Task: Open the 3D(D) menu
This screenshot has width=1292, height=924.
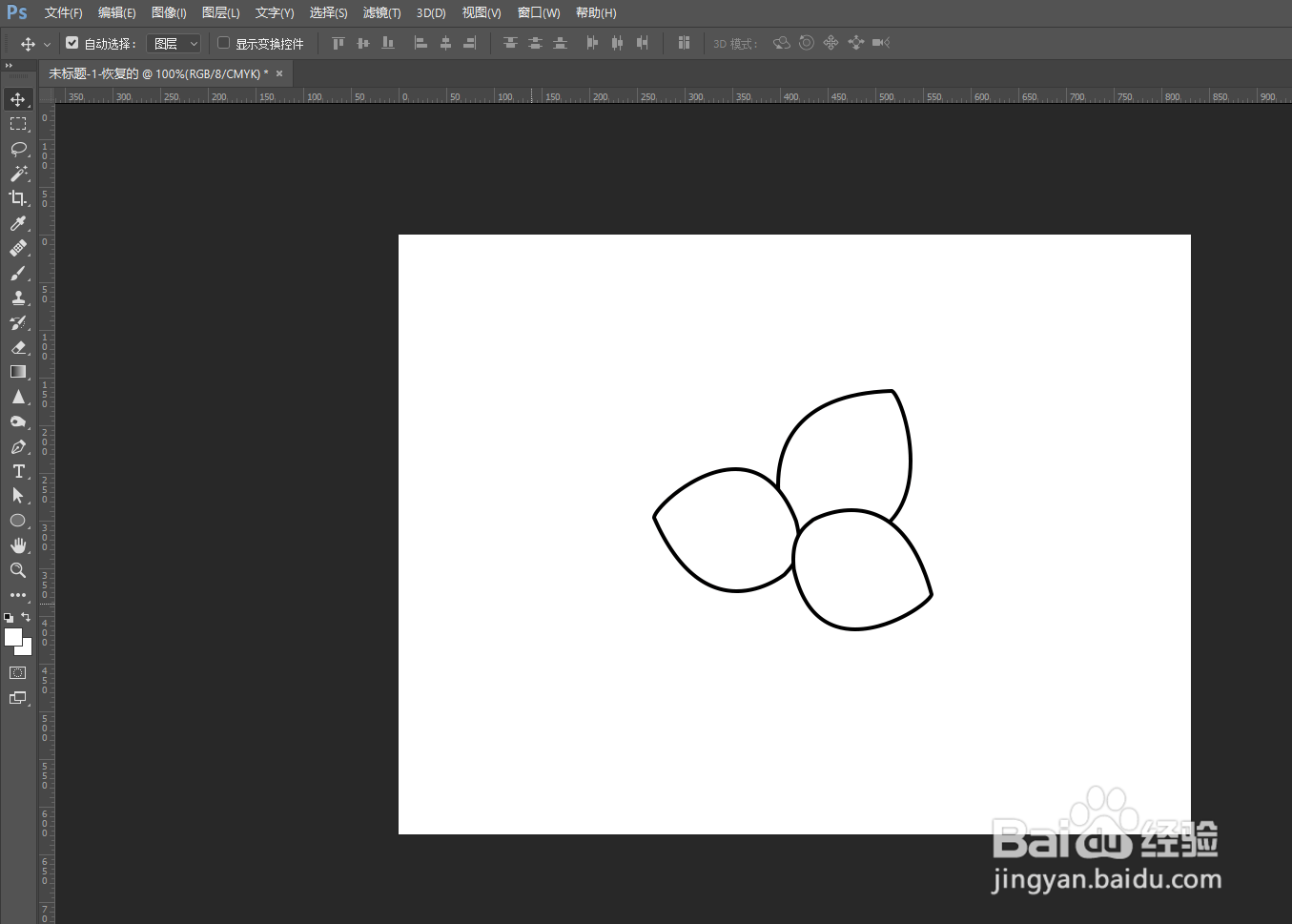Action: point(431,13)
